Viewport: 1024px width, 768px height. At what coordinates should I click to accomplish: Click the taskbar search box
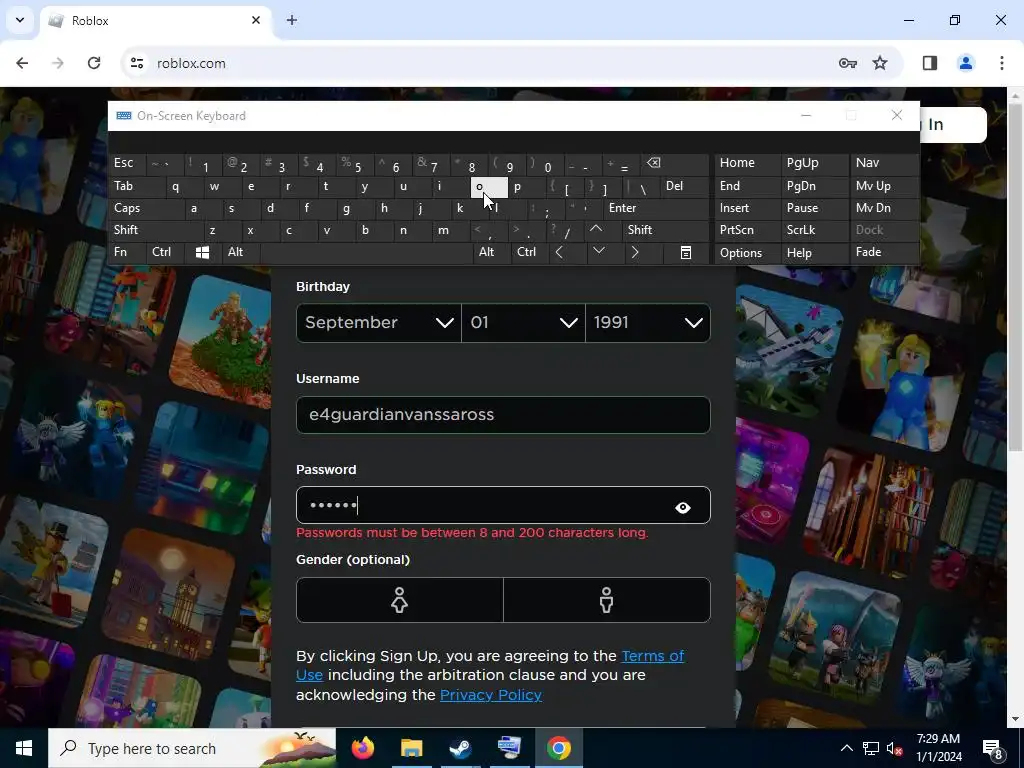pos(192,748)
